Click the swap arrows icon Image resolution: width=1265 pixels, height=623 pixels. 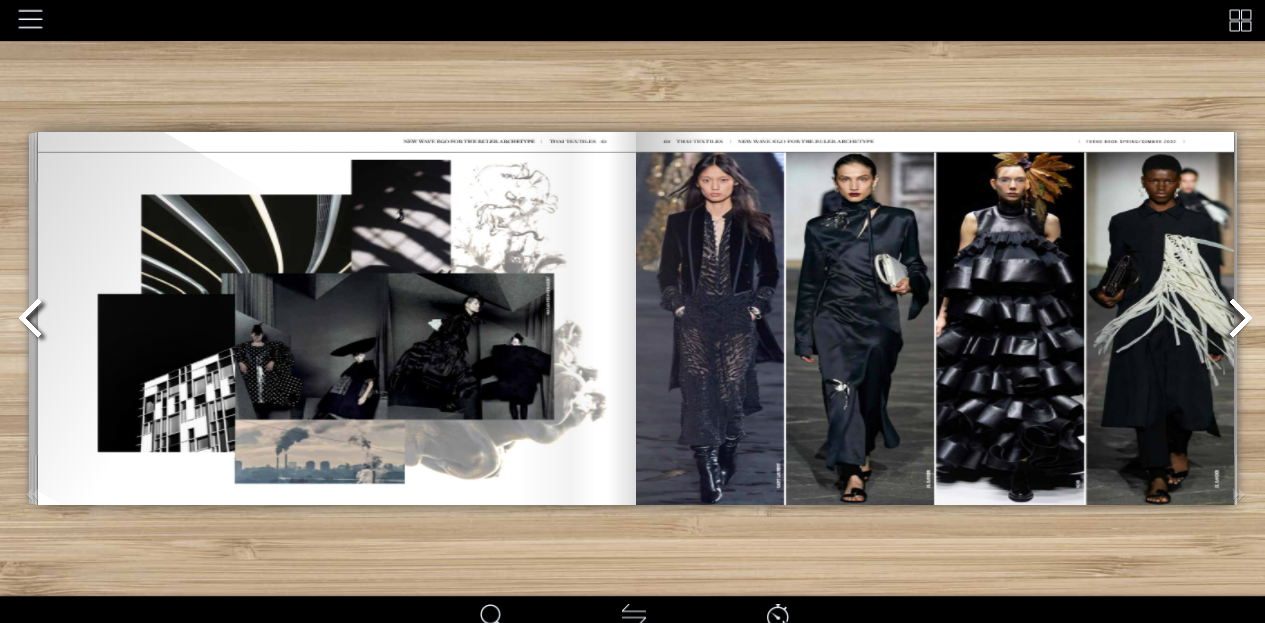(634, 614)
